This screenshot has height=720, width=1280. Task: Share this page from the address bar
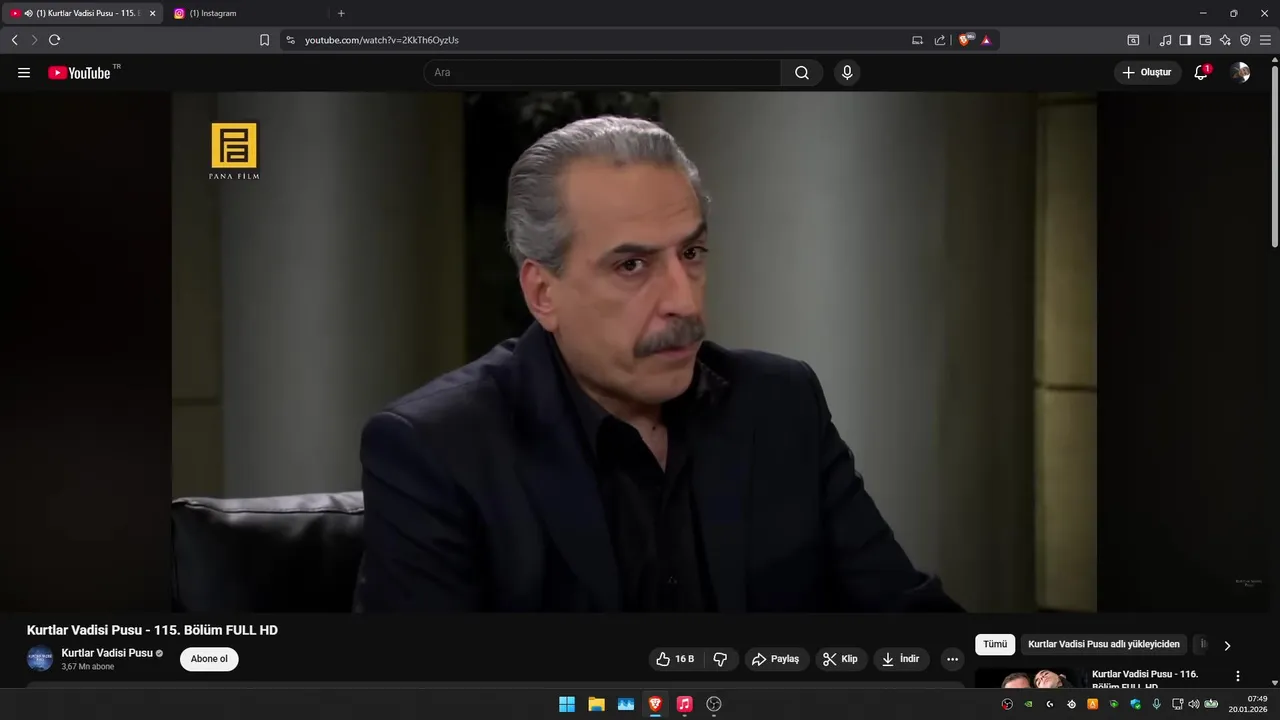click(940, 40)
